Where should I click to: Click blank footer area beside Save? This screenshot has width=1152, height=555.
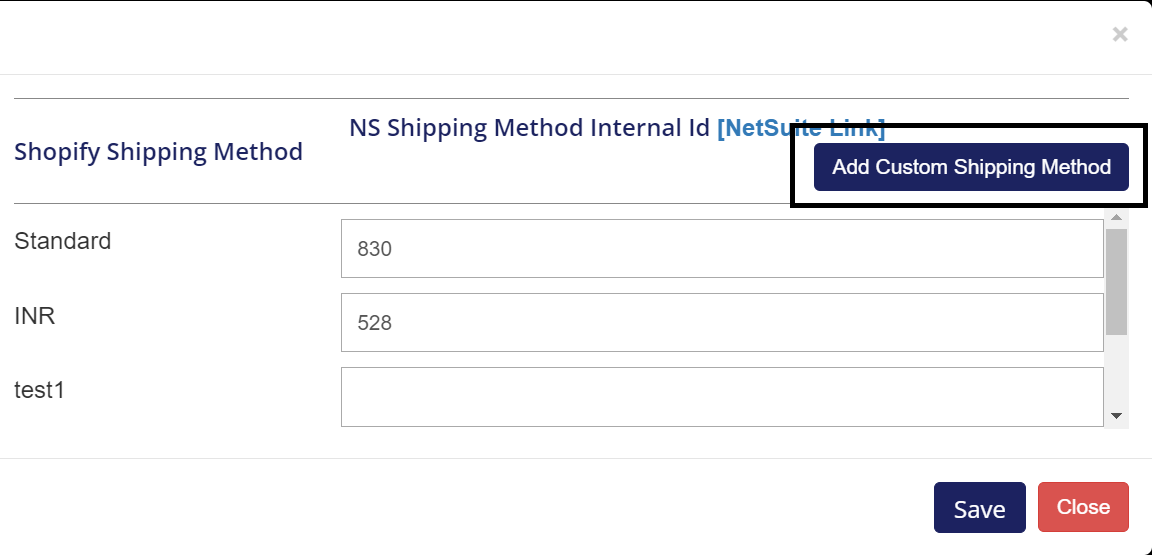point(500,507)
